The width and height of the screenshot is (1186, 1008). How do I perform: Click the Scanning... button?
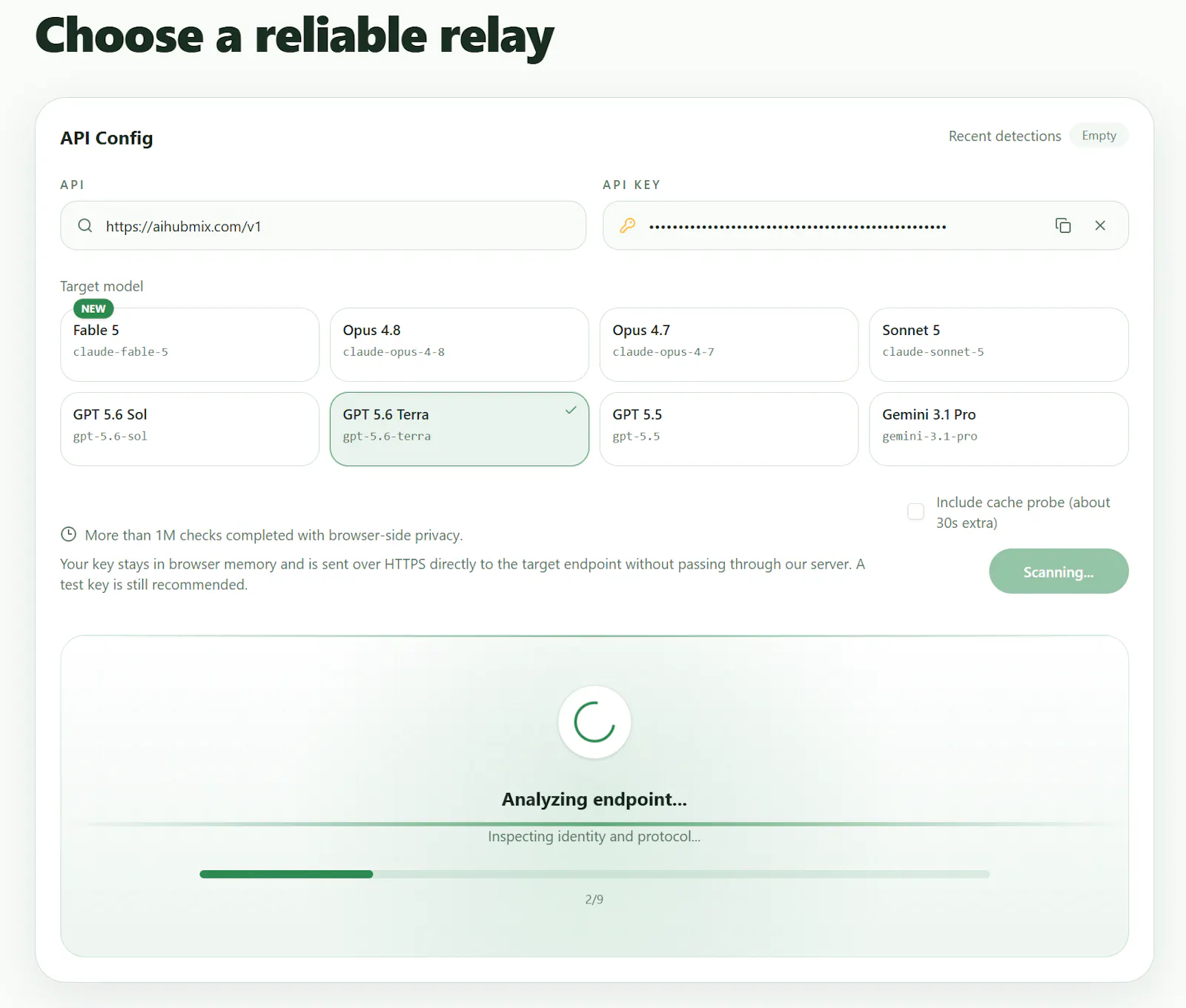pos(1059,571)
